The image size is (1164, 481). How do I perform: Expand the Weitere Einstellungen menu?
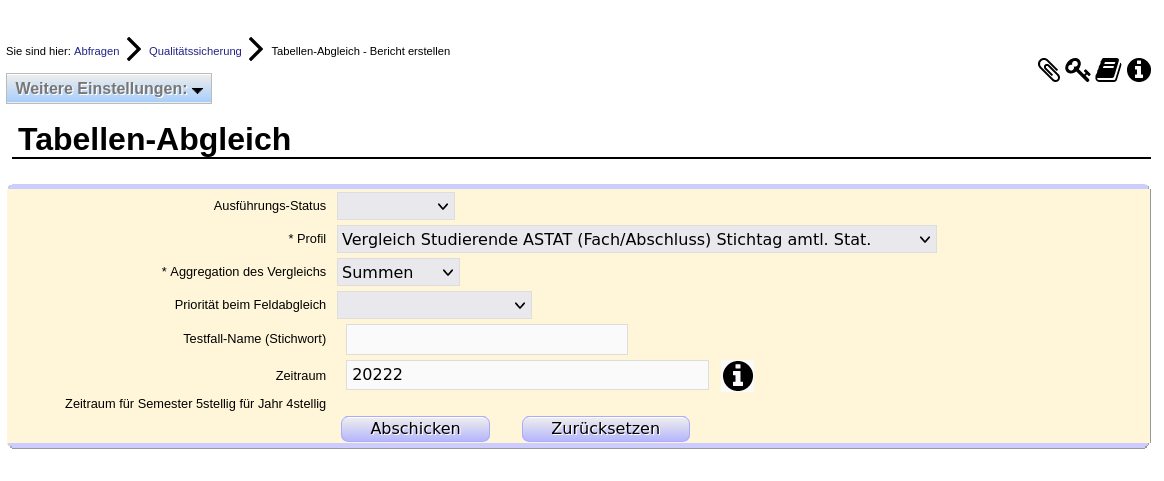tap(109, 88)
